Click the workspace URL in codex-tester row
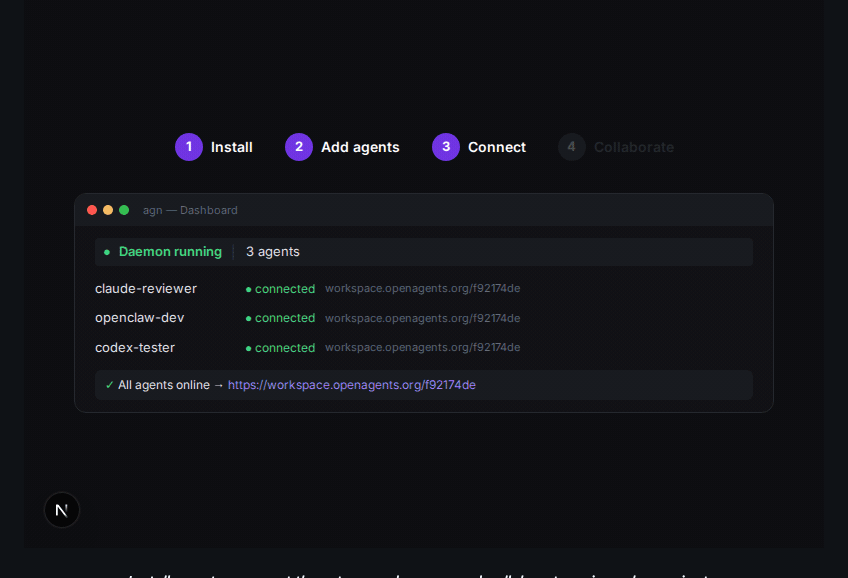This screenshot has width=848, height=578. (x=422, y=348)
